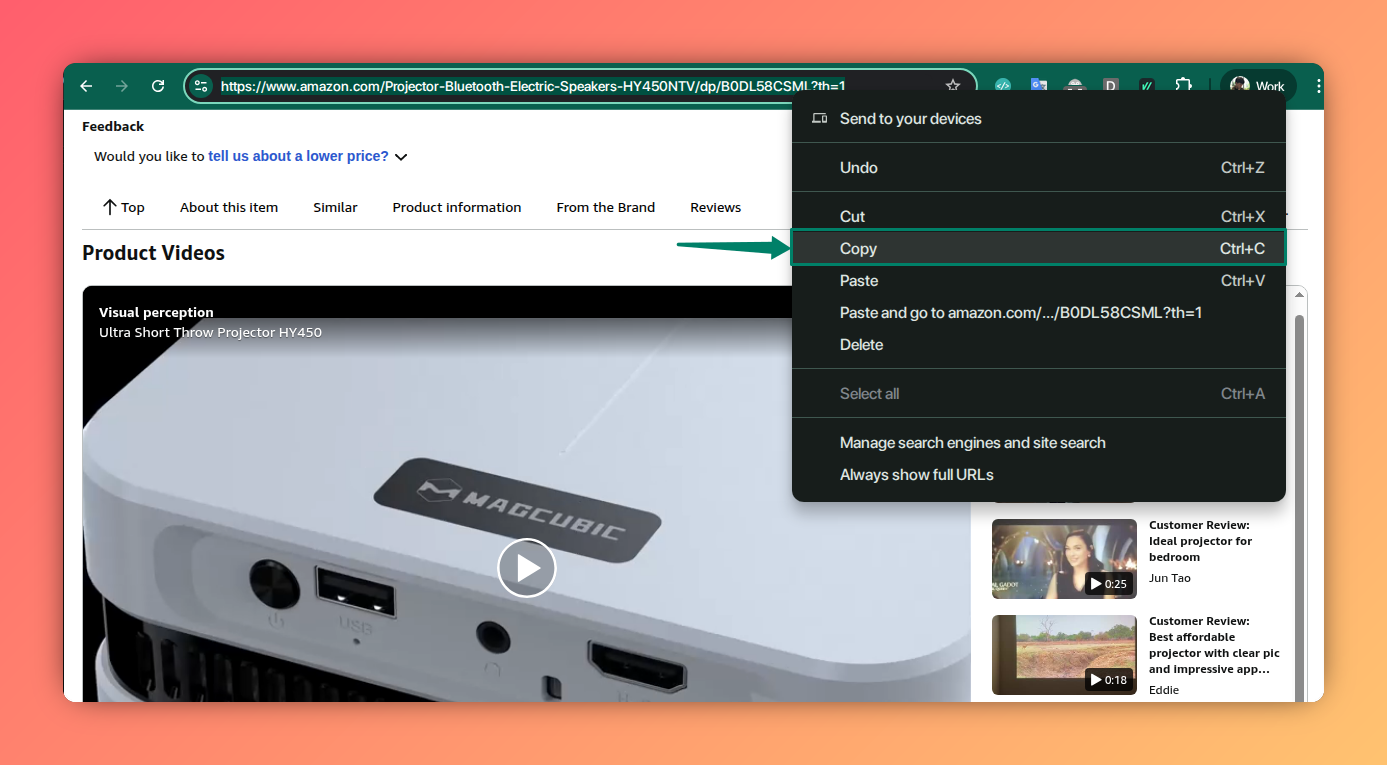Image resolution: width=1387 pixels, height=765 pixels.
Task: Play the Magcubic projector video
Action: click(x=527, y=568)
